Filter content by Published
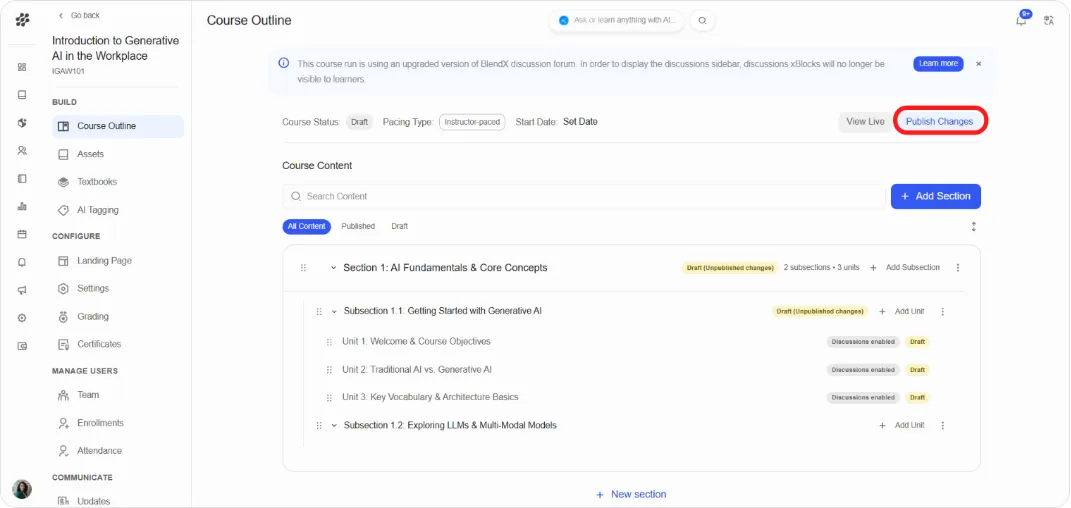This screenshot has width=1071, height=508. tap(358, 226)
